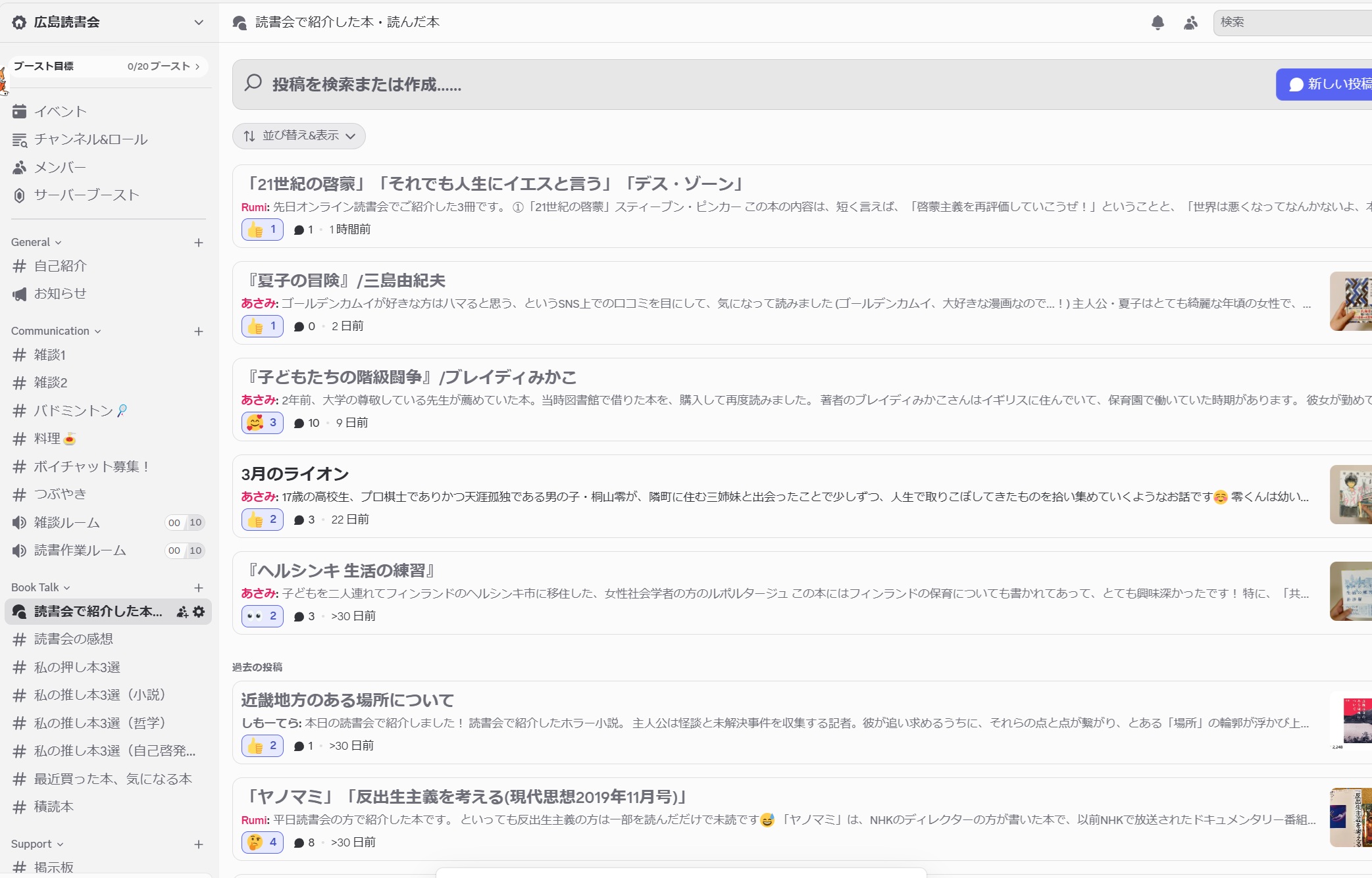
Task: Join the 雑談ルーム voice channel
Action: [x=66, y=523]
